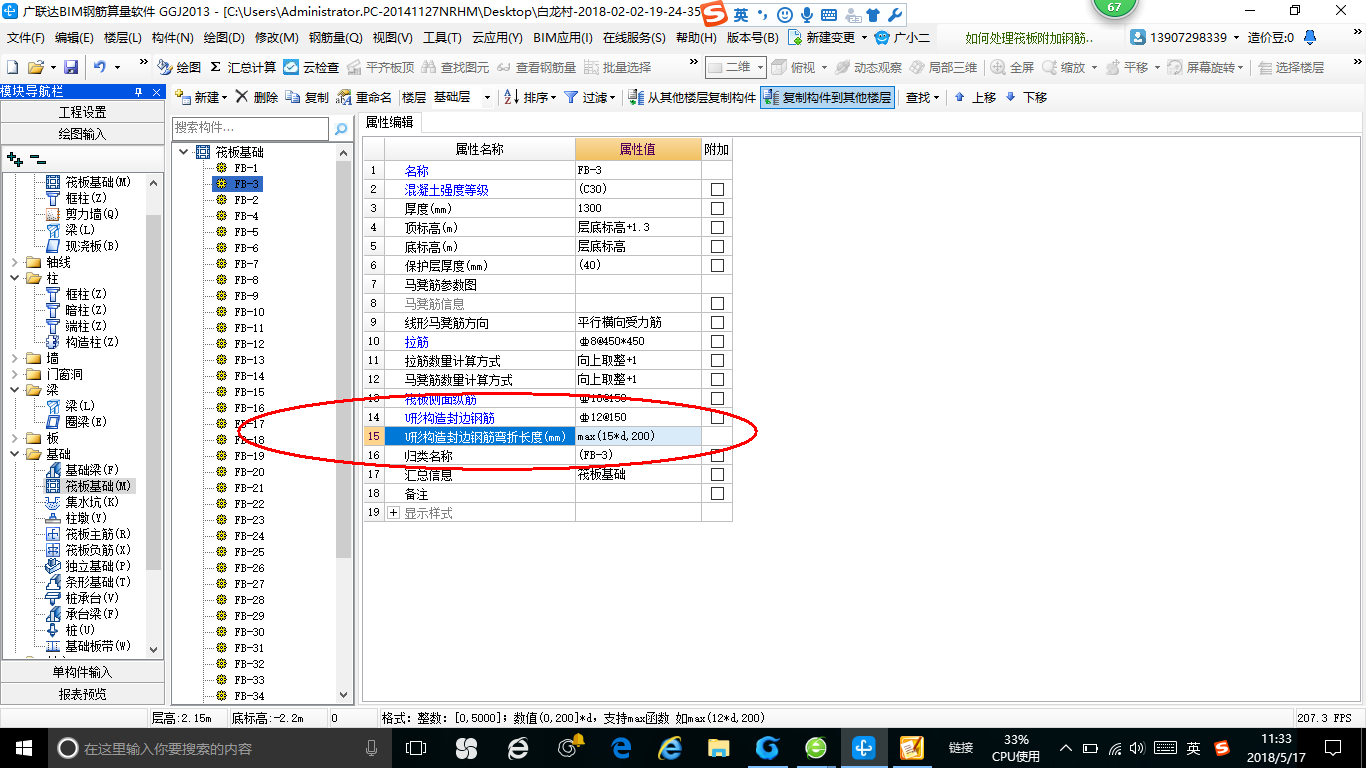Viewport: 1366px width, 768px height.
Task: Expand the 墙 folder in the navigation tree
Action: click(13, 358)
